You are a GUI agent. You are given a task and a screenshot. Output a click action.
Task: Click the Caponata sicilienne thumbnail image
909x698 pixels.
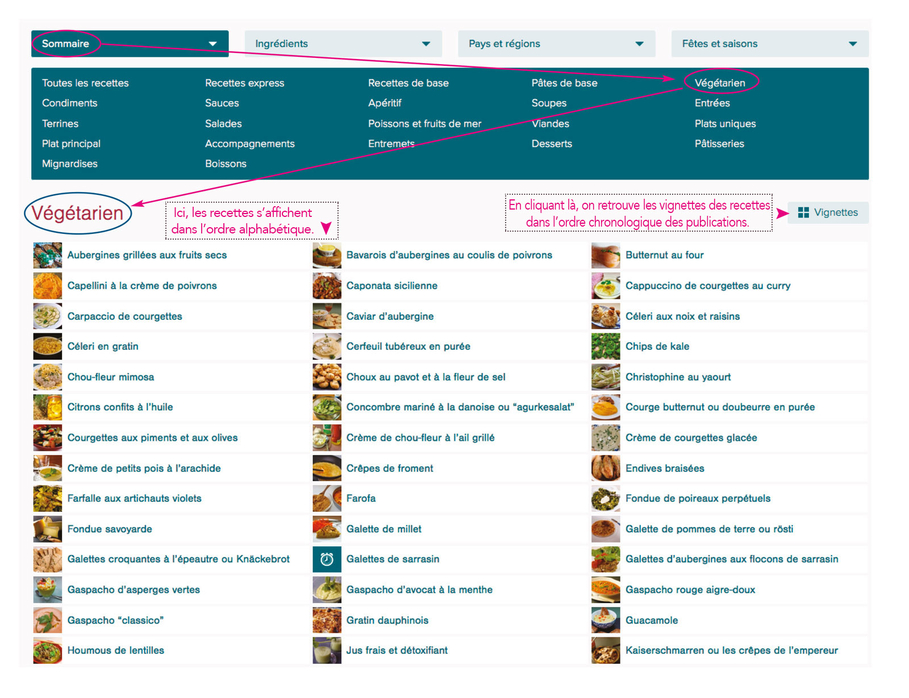(327, 286)
